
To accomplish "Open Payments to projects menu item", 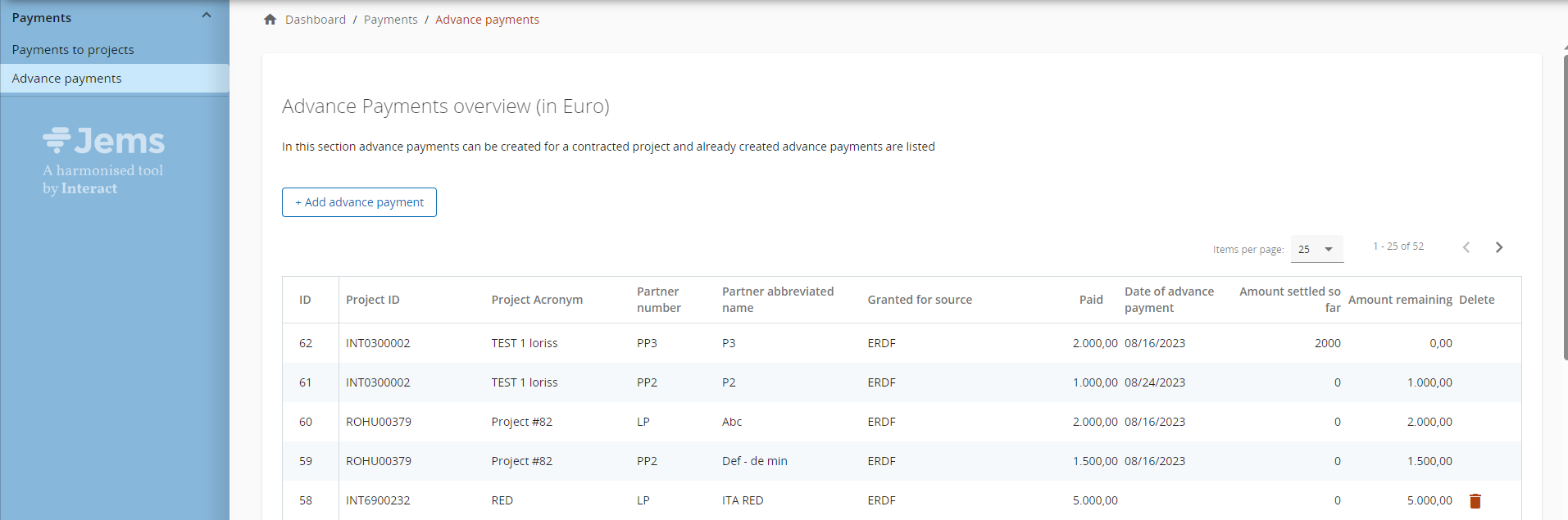I will [x=73, y=50].
